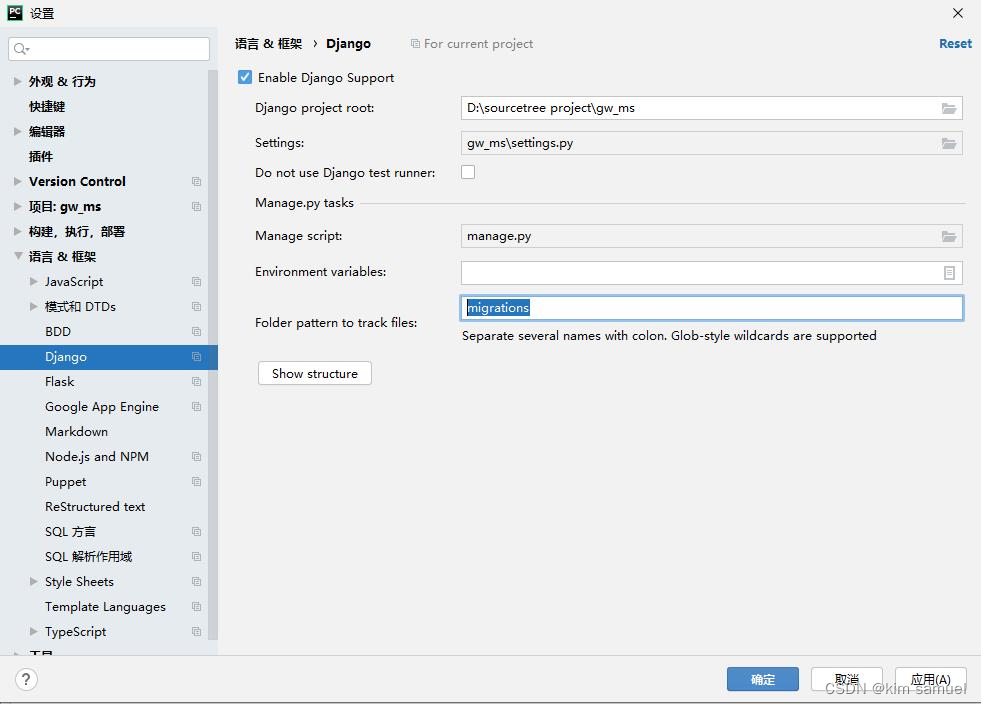
Task: Click the search magnifier icon in settings search
Action: coord(22,47)
